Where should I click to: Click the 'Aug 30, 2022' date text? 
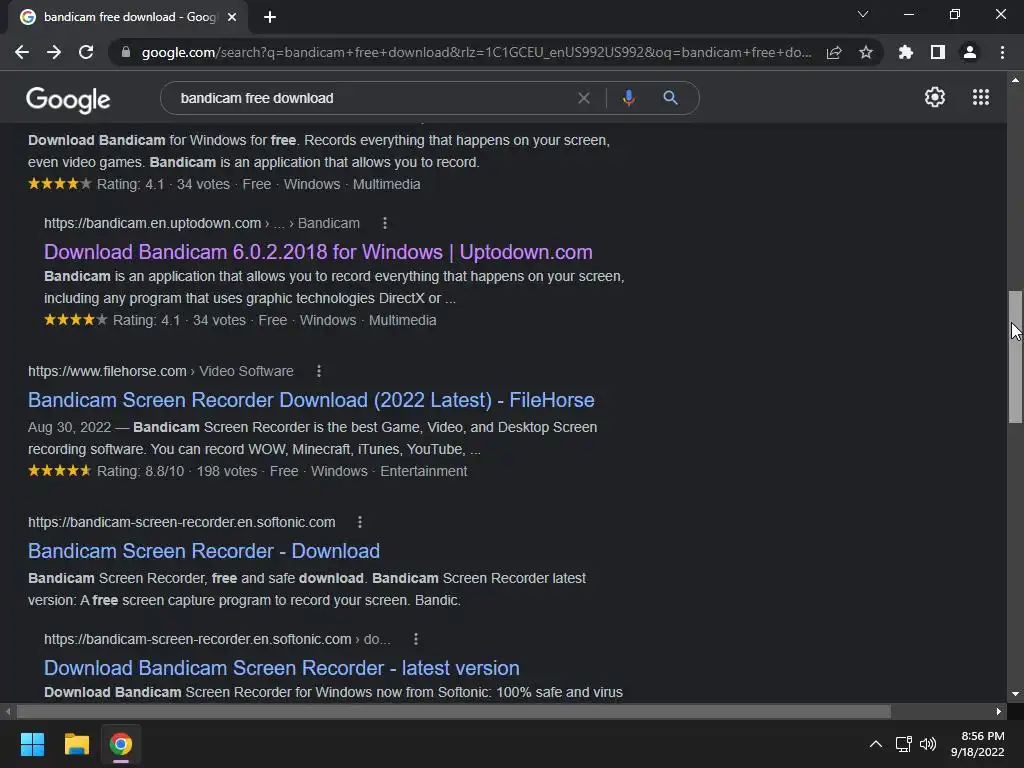tap(69, 427)
